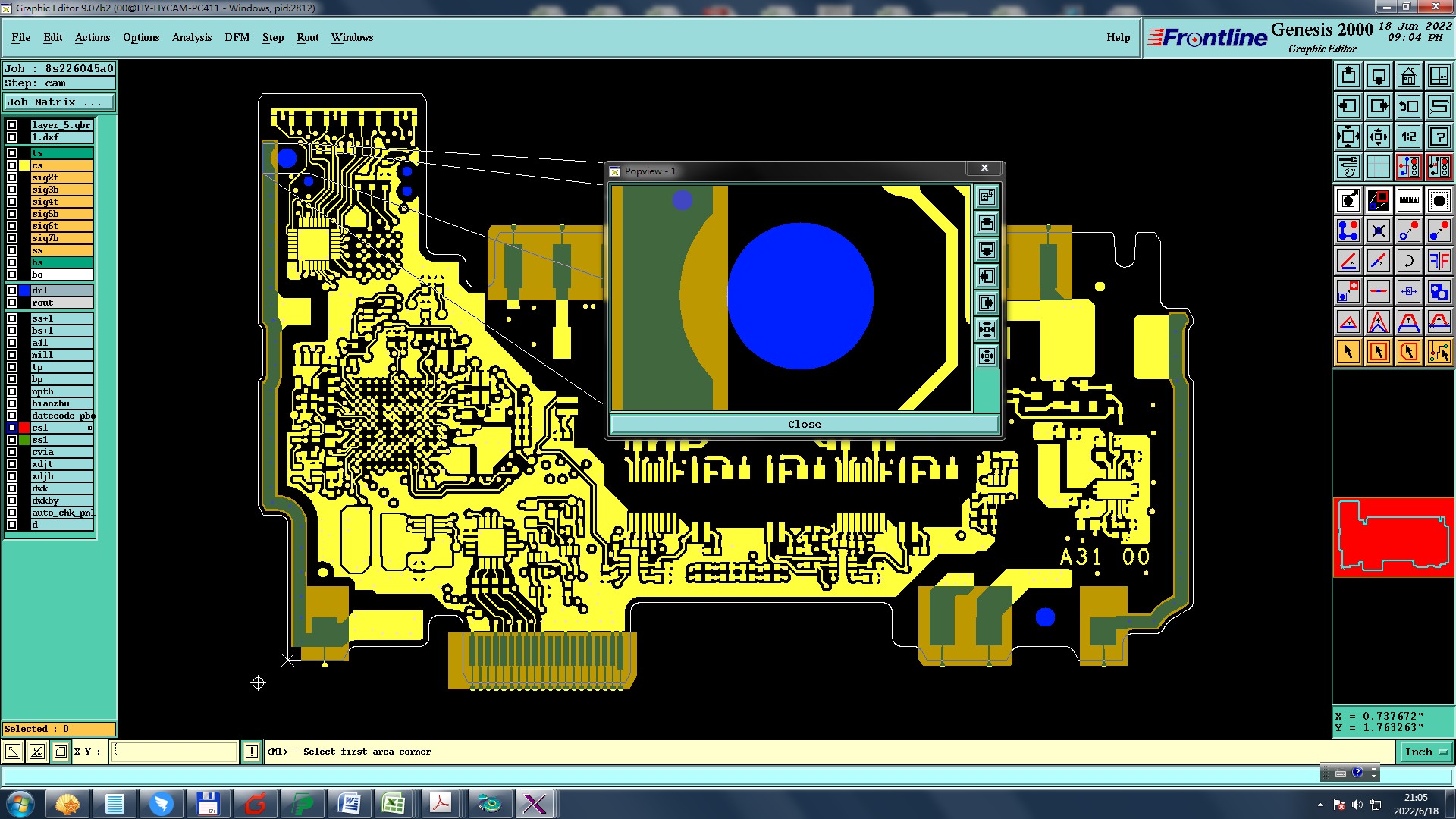Open the Analysis menu
The image size is (1456, 819).
pos(192,37)
